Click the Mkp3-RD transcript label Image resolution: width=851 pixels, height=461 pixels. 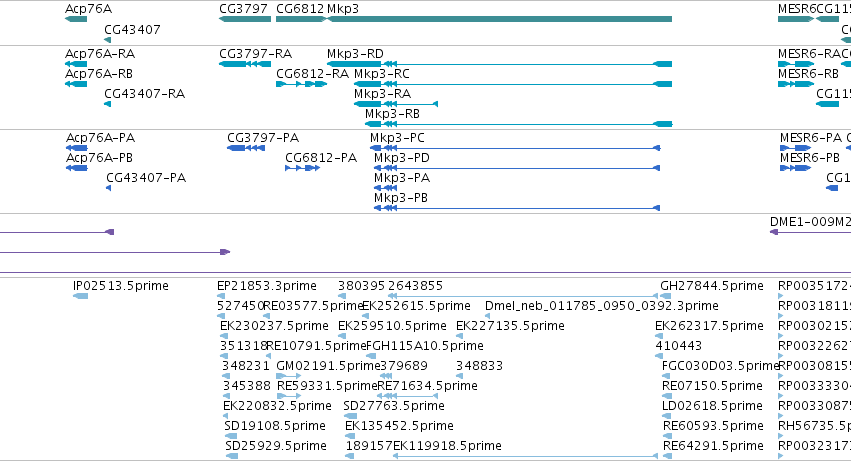355,54
